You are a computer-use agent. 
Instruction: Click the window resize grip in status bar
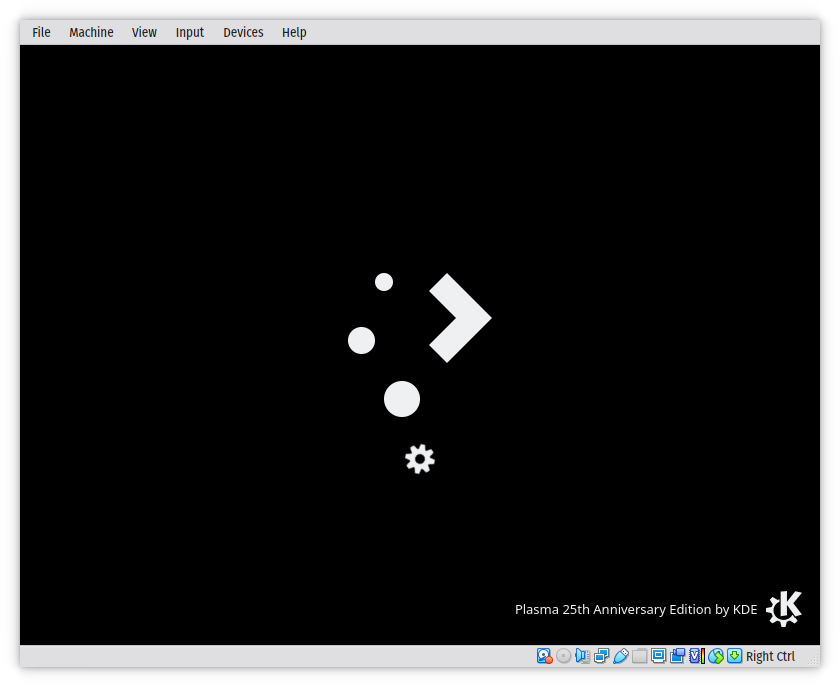tap(814, 659)
